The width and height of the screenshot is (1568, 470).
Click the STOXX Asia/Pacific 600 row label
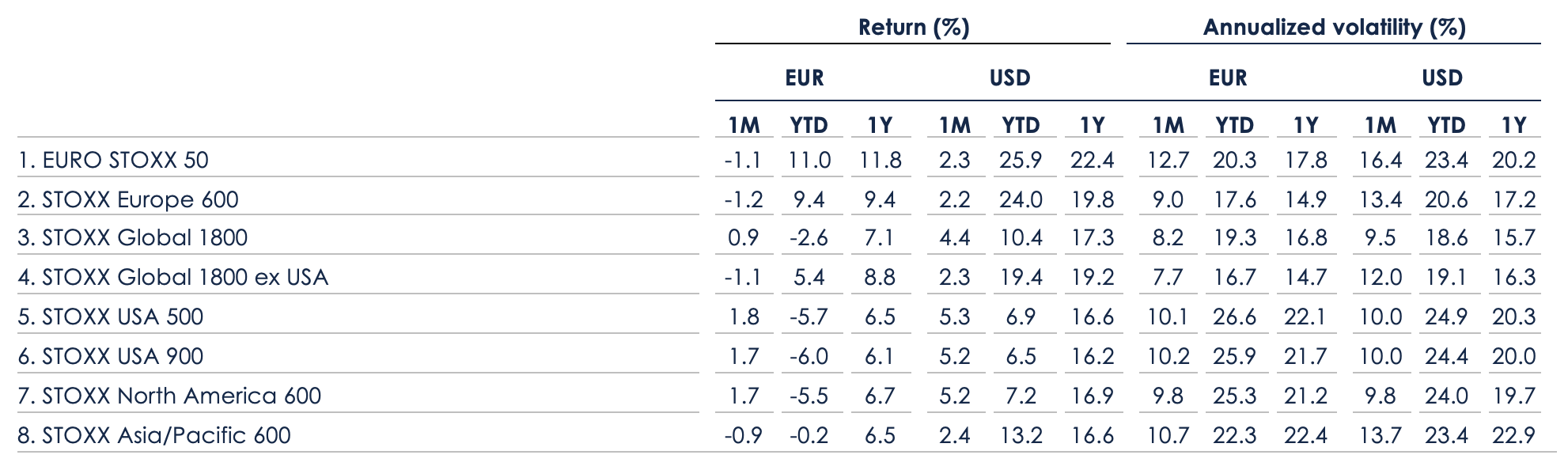click(x=154, y=435)
